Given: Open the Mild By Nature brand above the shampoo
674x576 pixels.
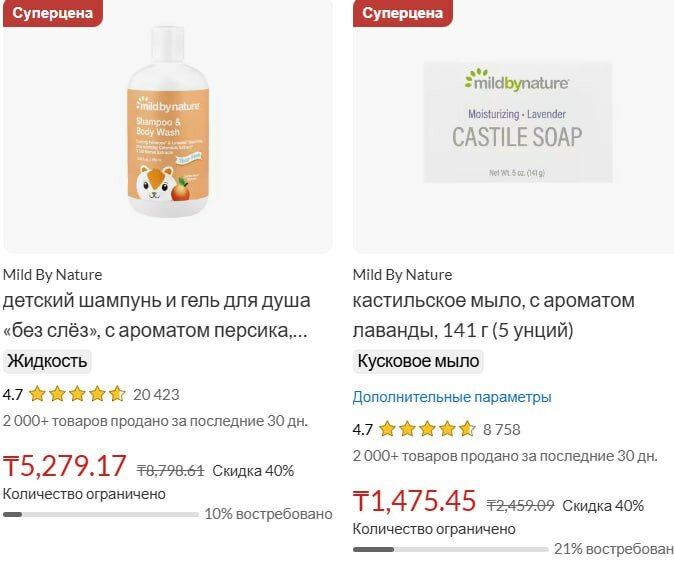Looking at the screenshot, I should coord(52,274).
